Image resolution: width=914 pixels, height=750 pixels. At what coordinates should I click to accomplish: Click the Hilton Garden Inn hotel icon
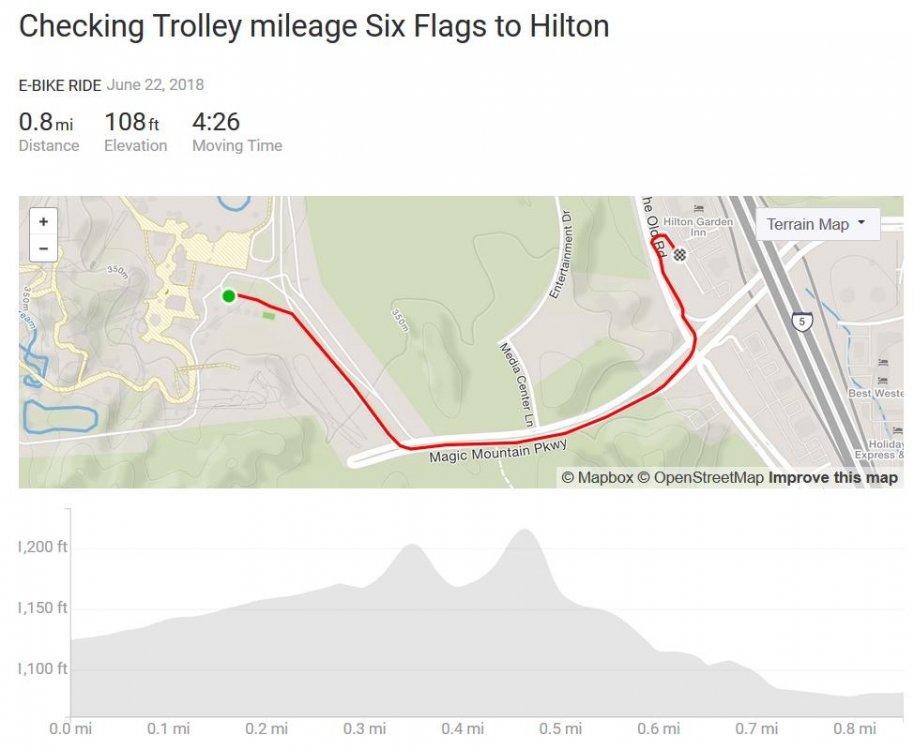697,209
